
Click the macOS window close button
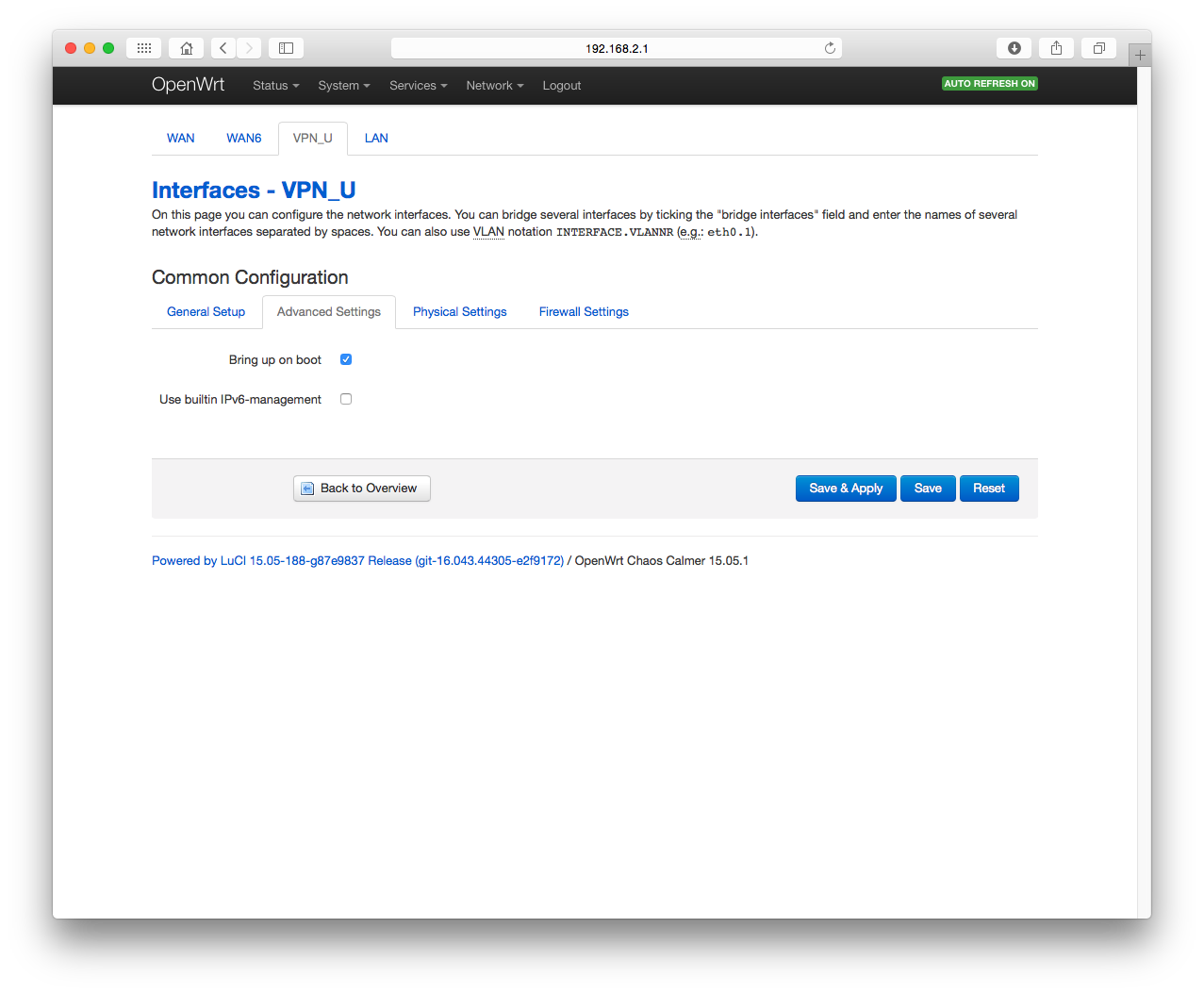(x=71, y=48)
